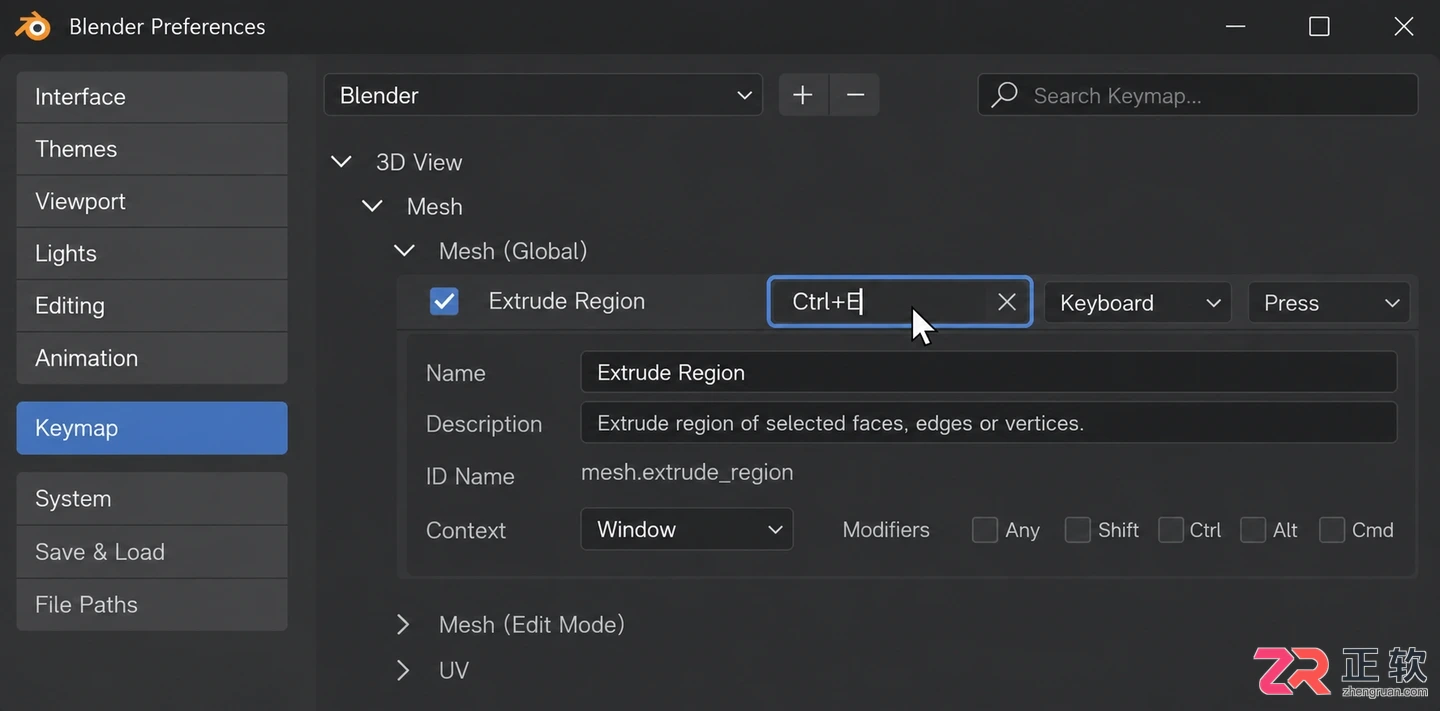Click the Blender logo in the title bar

33,27
